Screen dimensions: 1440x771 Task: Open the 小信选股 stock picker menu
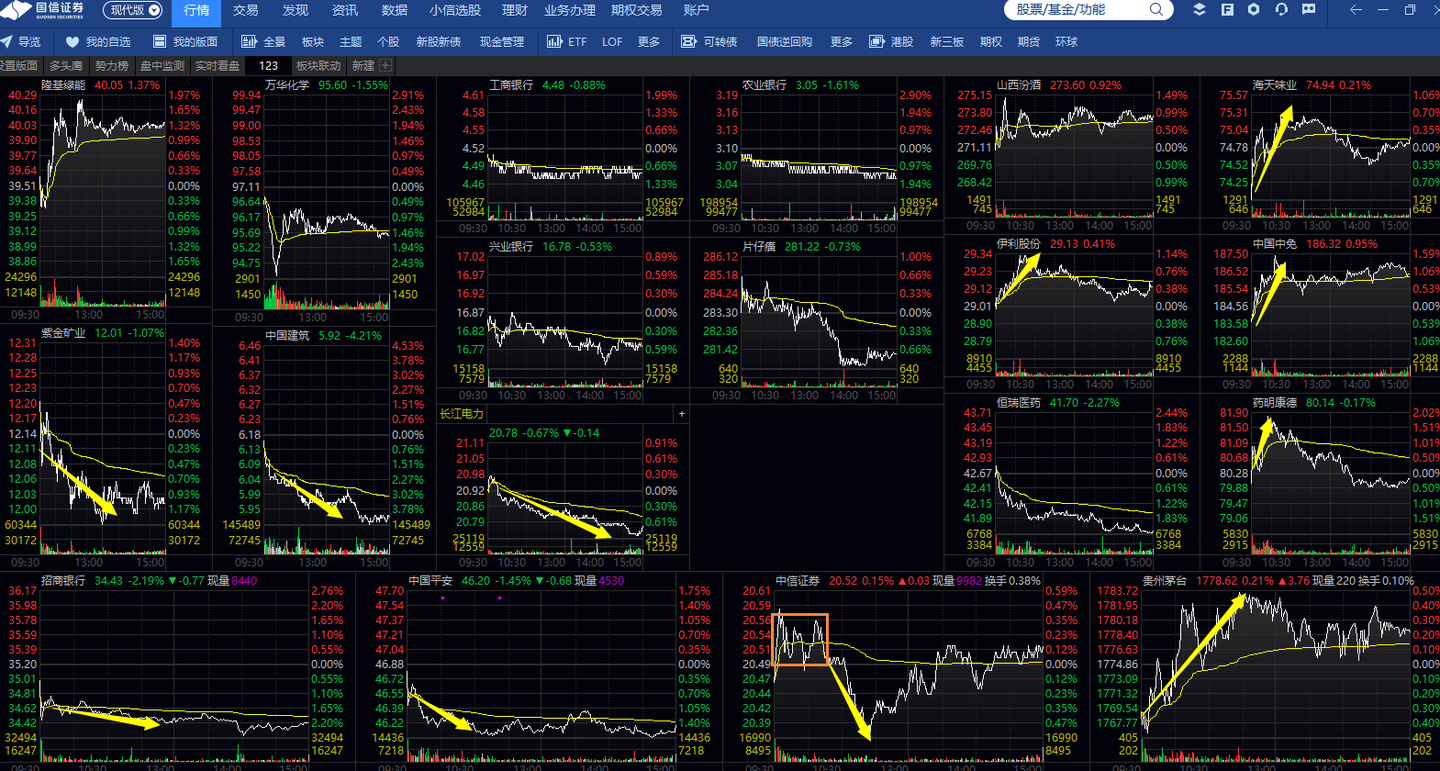(455, 10)
